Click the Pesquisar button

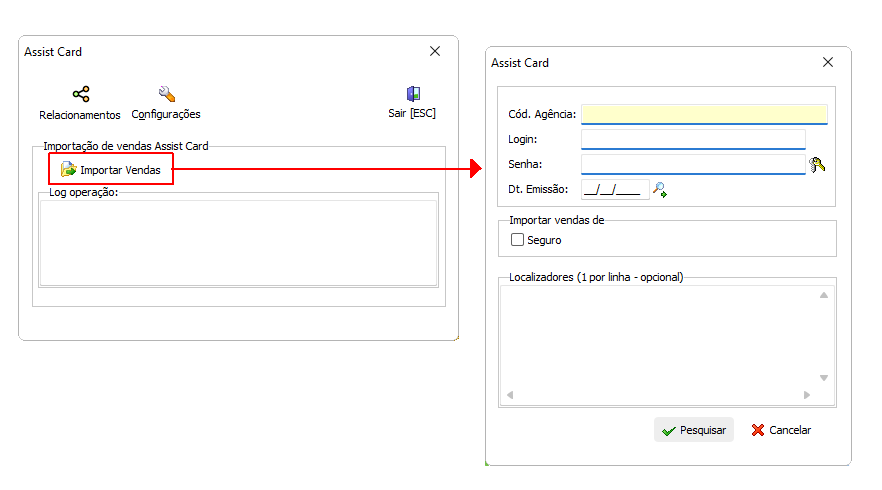694,430
